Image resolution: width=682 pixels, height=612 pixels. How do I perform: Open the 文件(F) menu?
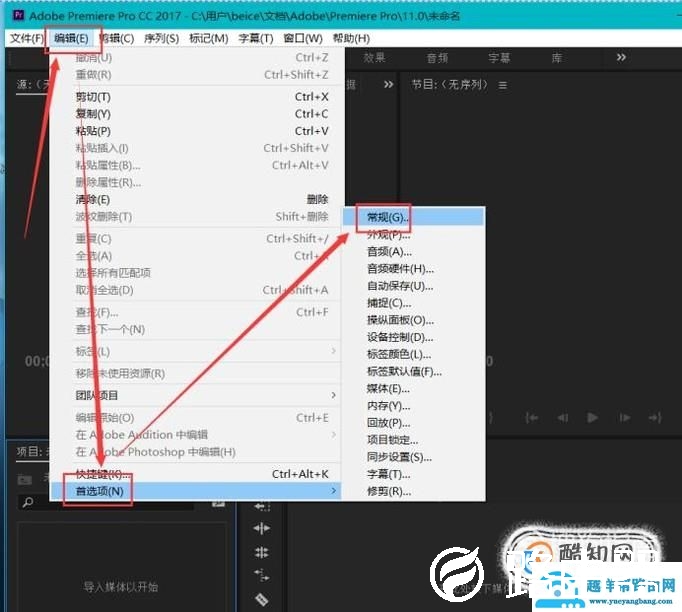pos(27,38)
